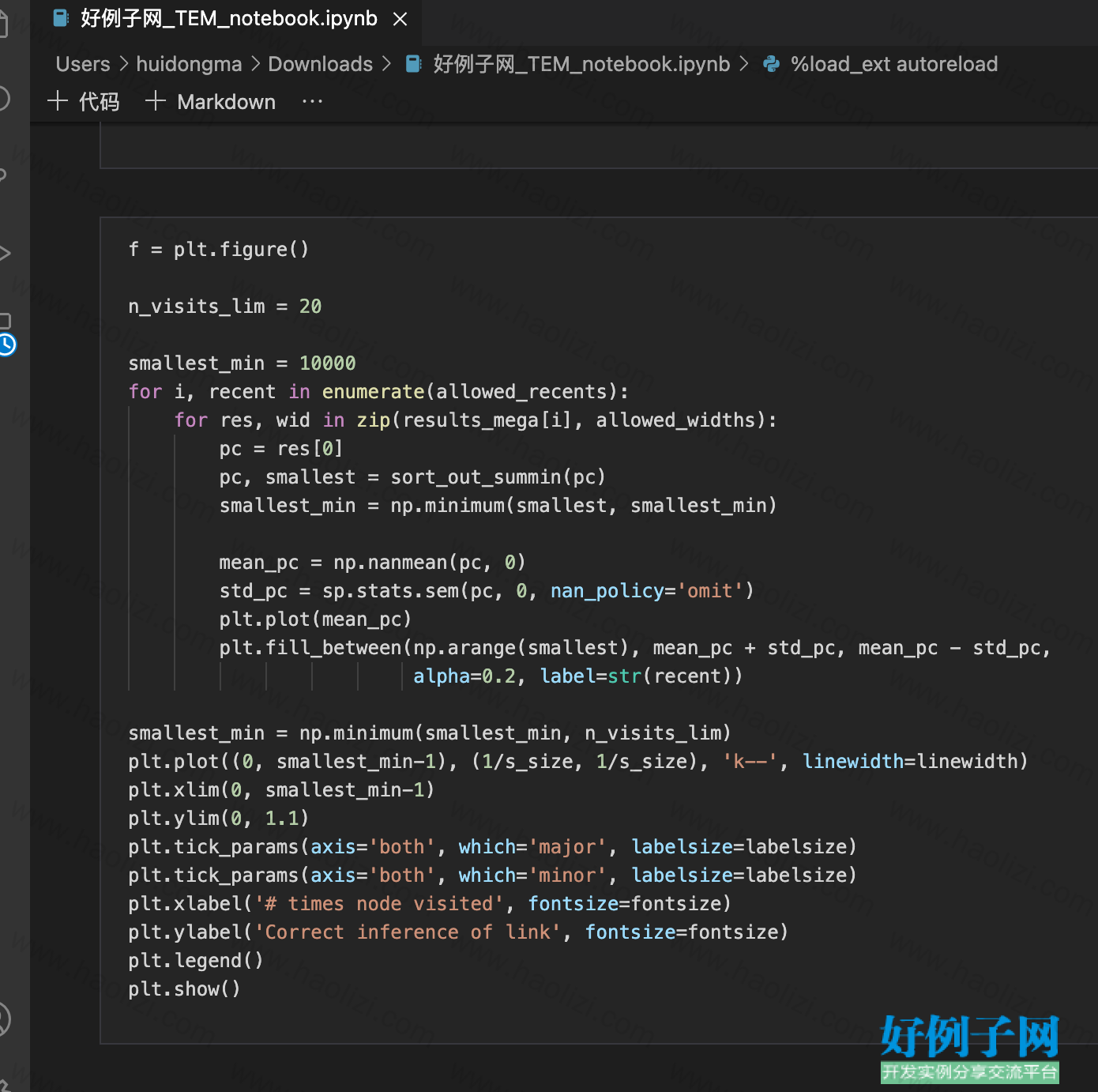
Task: Click the tick_params line with which='major'
Action: click(x=493, y=847)
